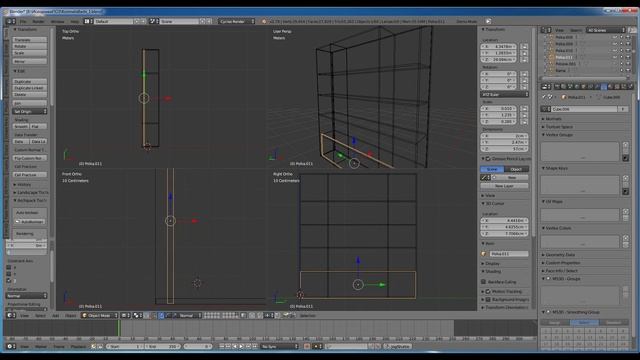The width and height of the screenshot is (640, 360).
Task: Toggle visibility of Polka.011 in outliner
Action: (x=615, y=58)
